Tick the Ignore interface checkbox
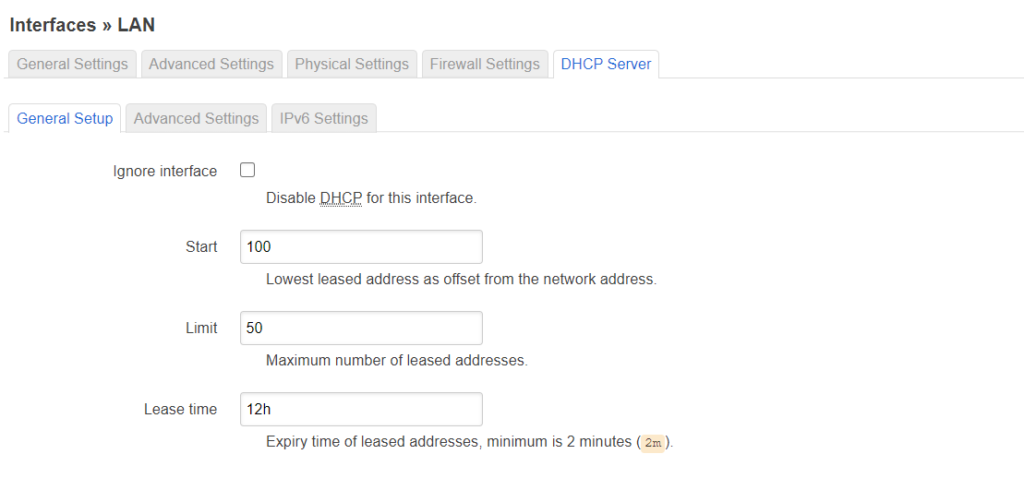Screen dimensions: 1024x478 (x=248, y=171)
